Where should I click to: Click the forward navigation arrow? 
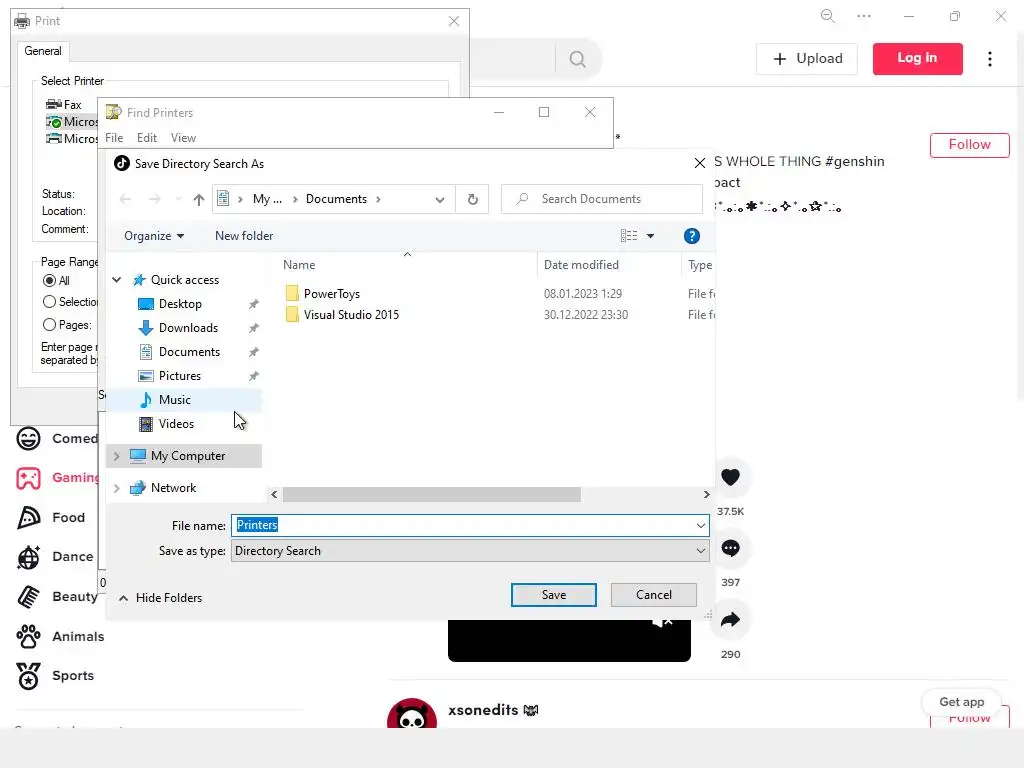pos(155,199)
